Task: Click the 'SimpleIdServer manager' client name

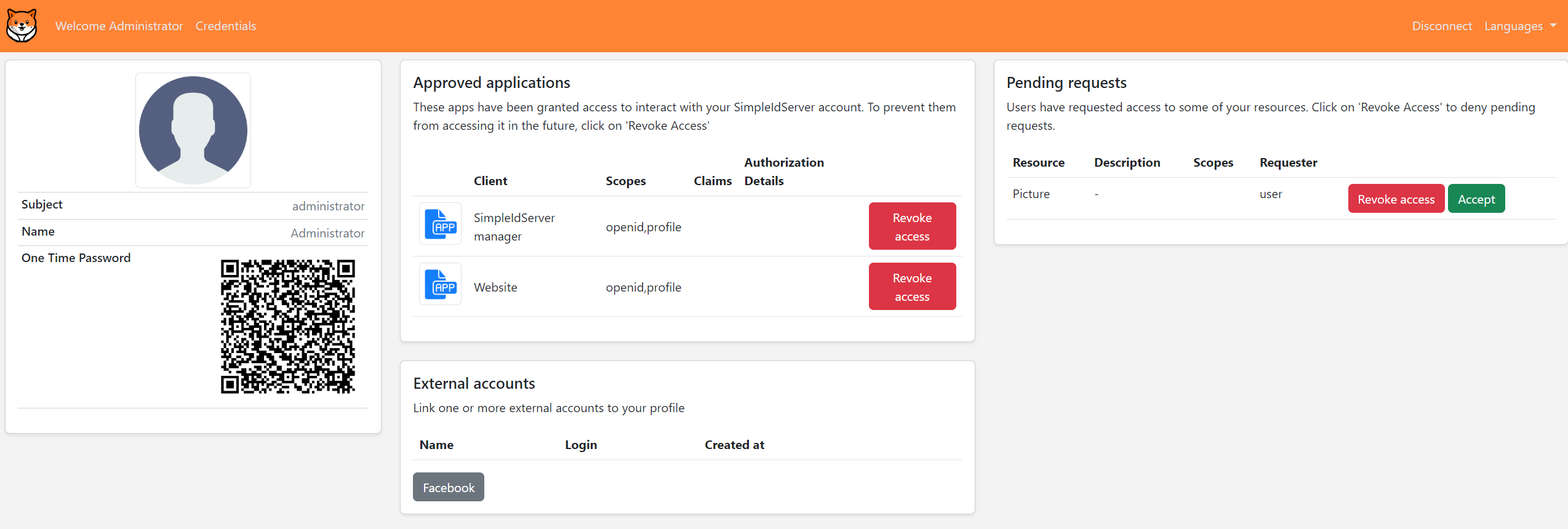Action: (x=514, y=227)
